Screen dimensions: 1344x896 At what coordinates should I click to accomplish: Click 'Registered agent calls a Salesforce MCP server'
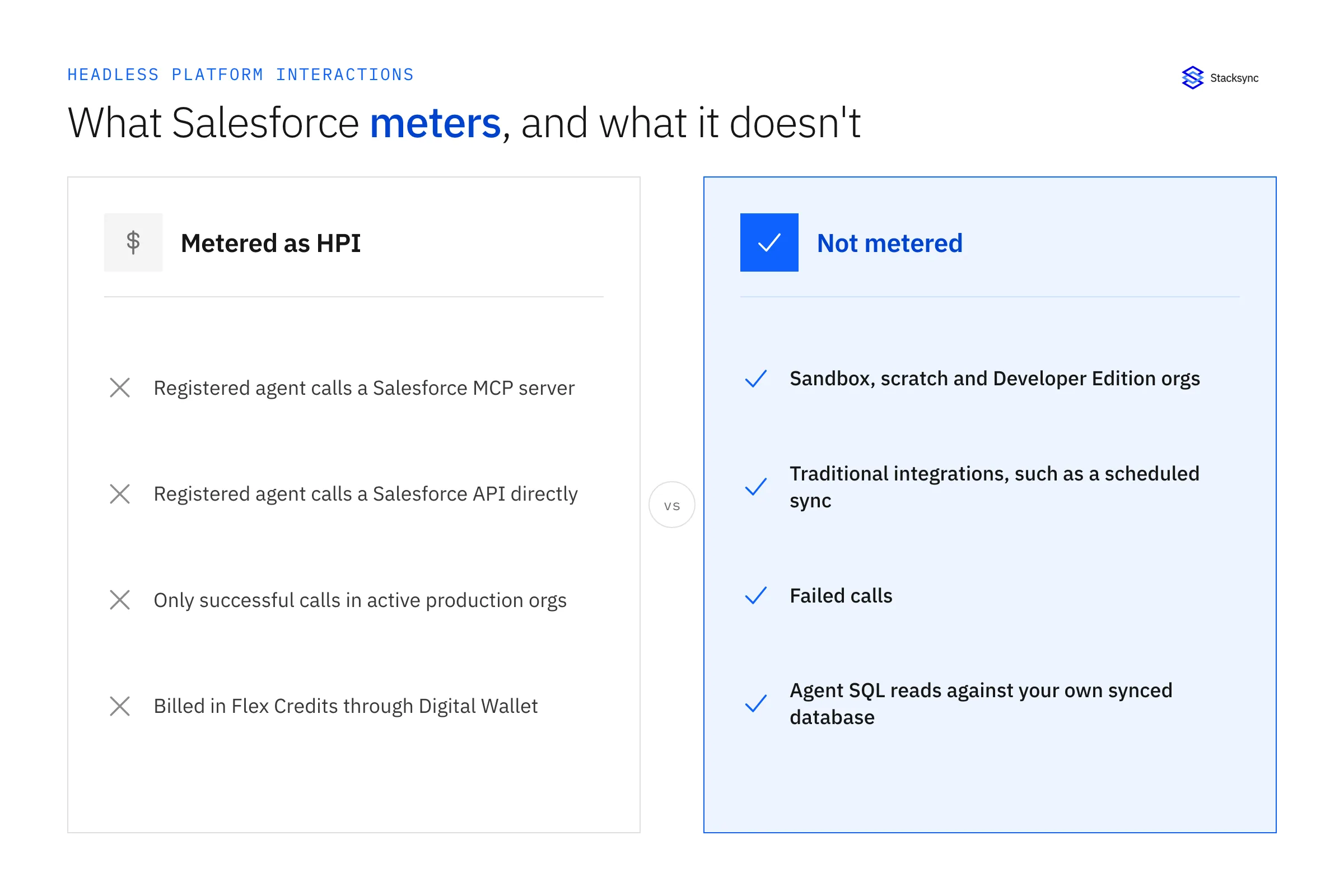coord(364,388)
